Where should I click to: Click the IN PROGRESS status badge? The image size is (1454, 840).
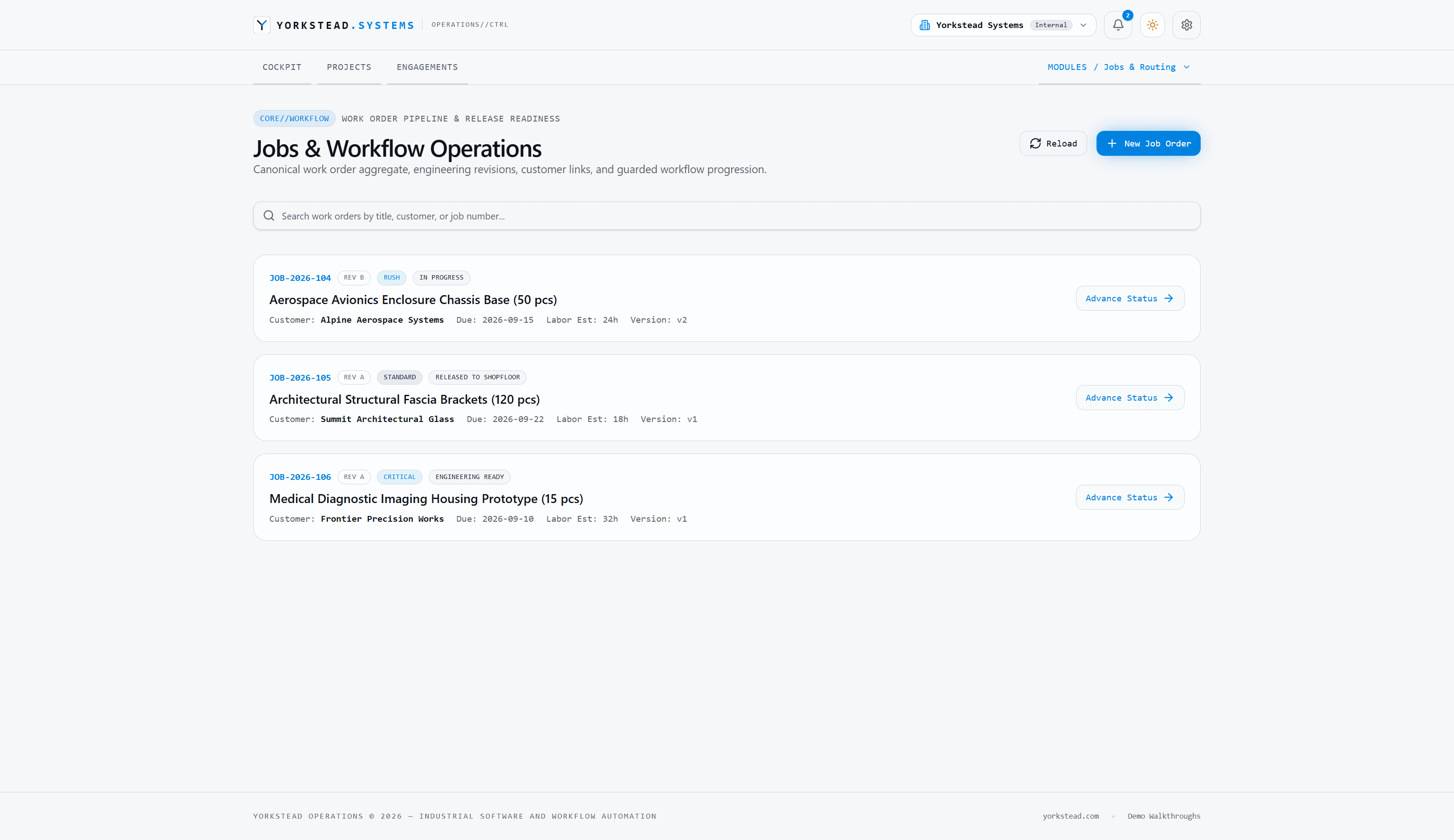(441, 277)
